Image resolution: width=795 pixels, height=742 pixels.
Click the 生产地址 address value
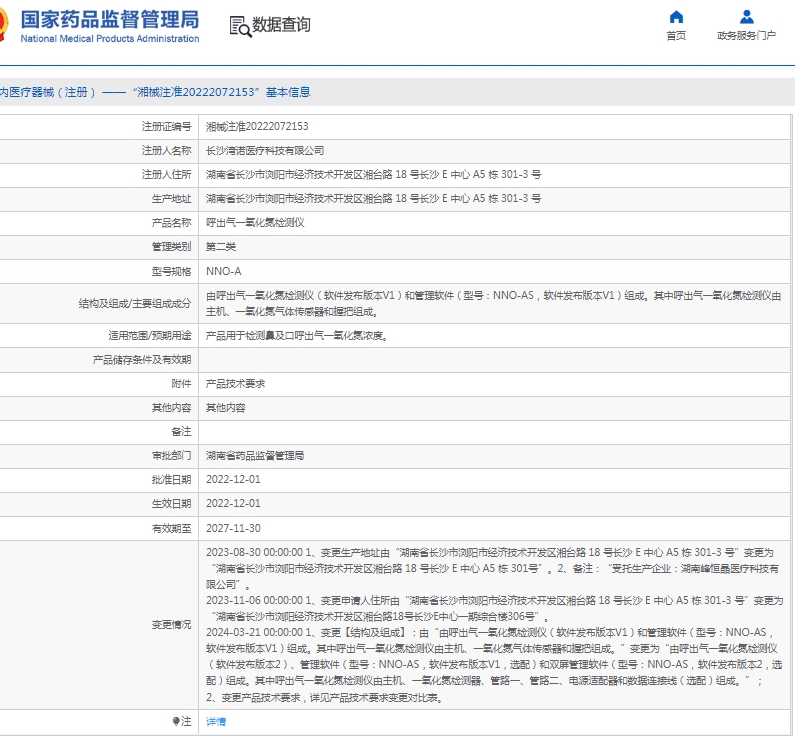pyautogui.click(x=373, y=198)
